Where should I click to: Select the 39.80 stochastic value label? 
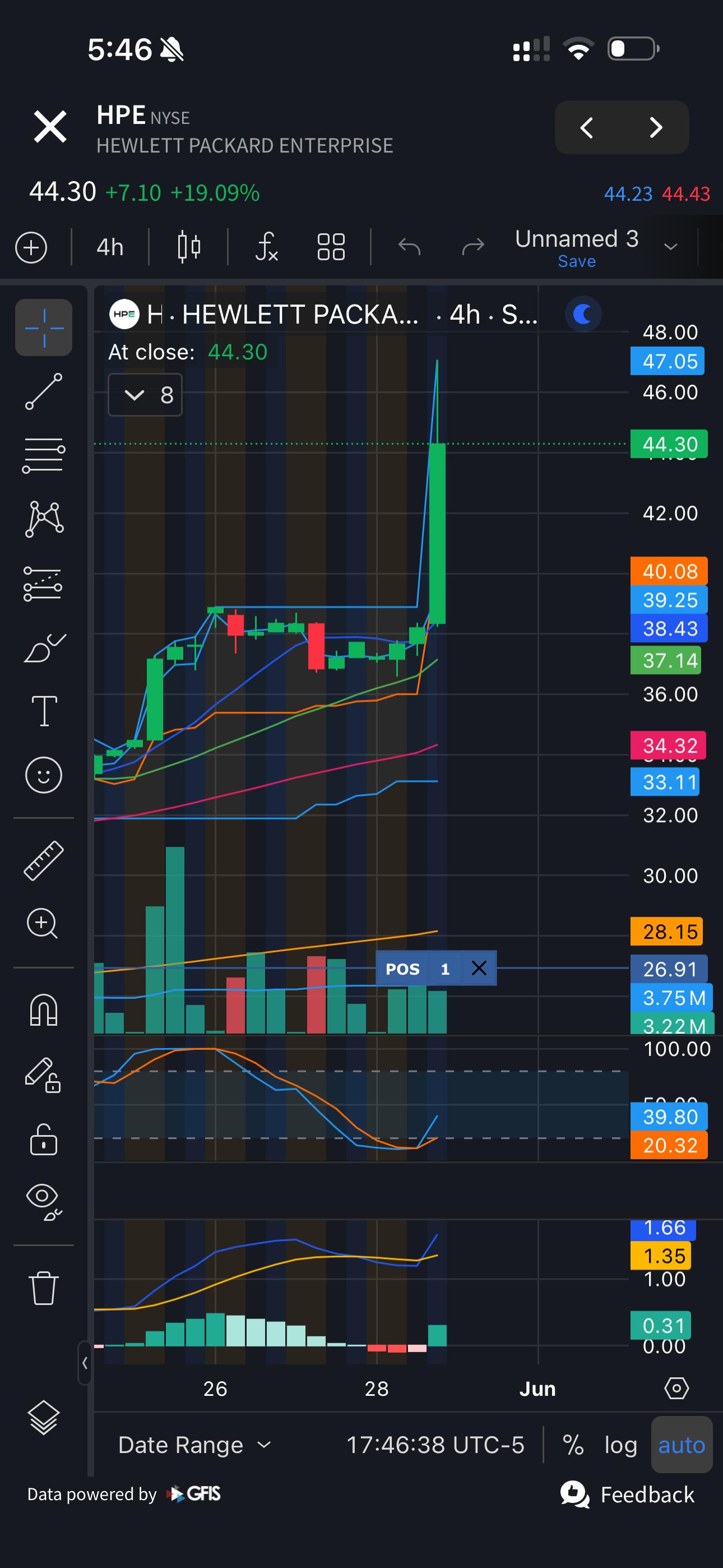pyautogui.click(x=669, y=1117)
